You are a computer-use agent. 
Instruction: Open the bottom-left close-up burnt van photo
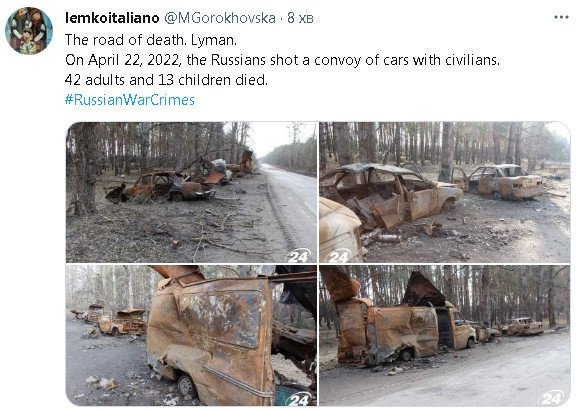click(191, 335)
